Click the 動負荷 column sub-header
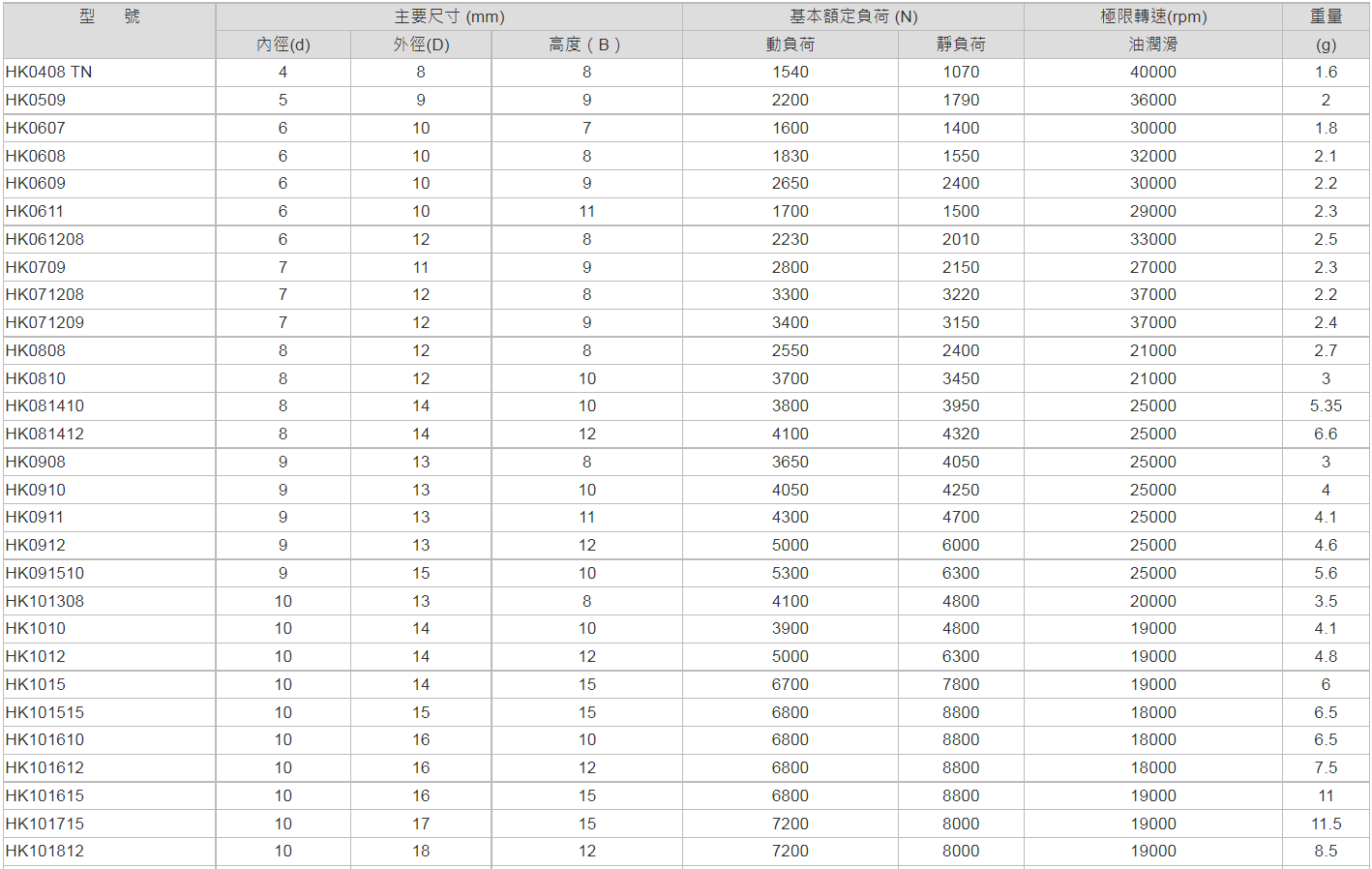The height and width of the screenshot is (869, 1372). coord(790,45)
